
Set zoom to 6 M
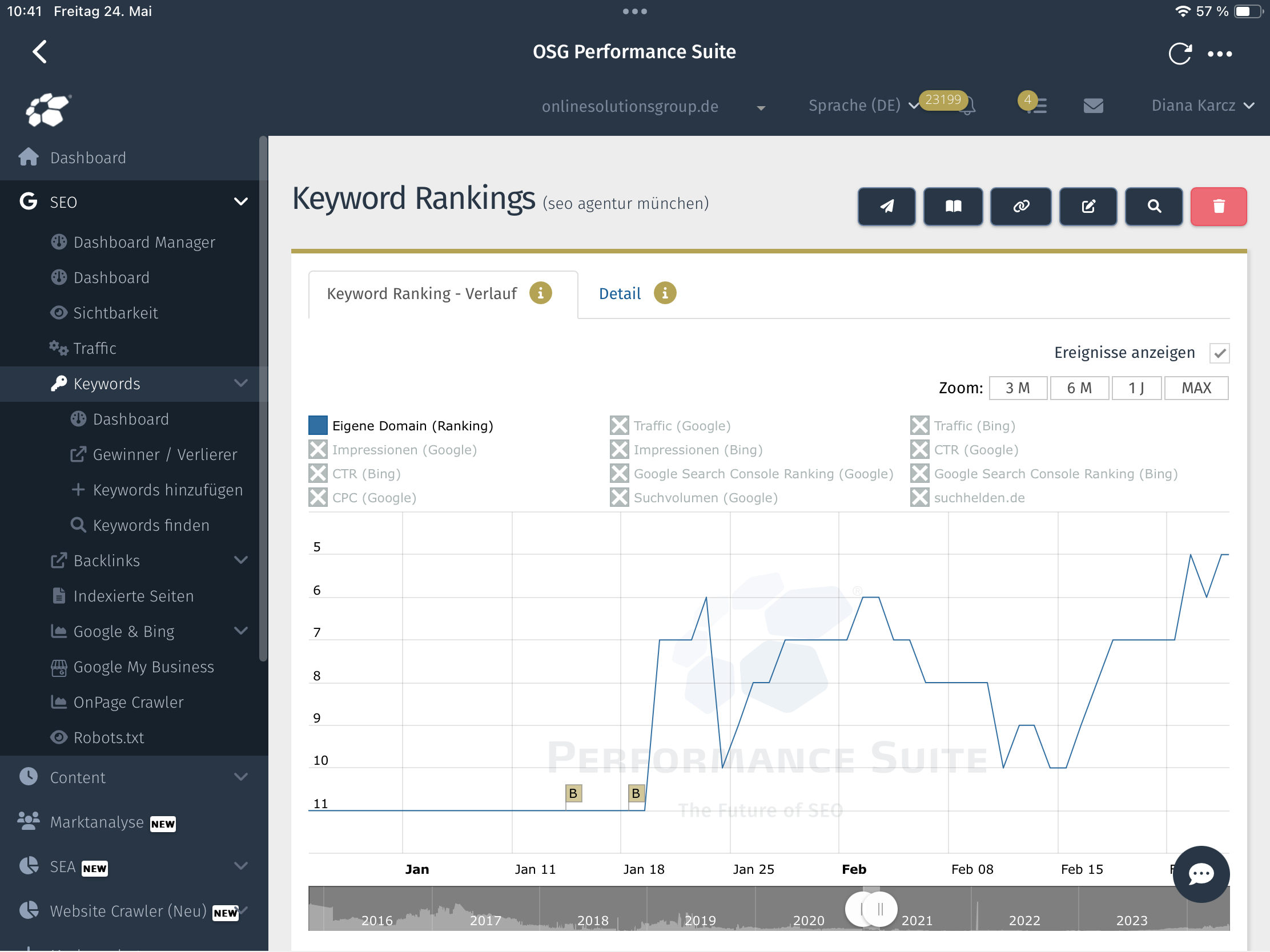1079,388
